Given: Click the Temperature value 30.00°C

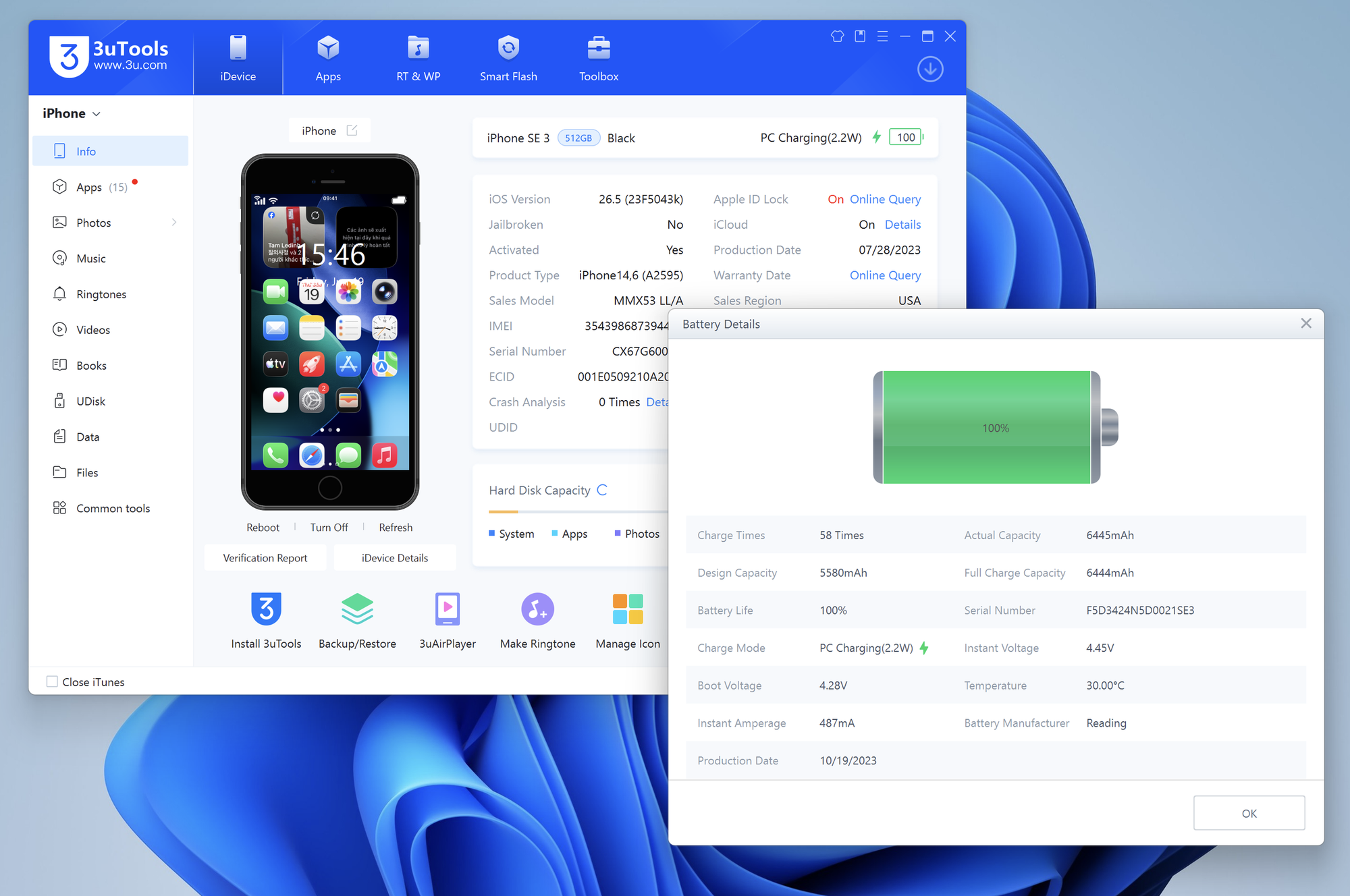Looking at the screenshot, I should tap(1105, 685).
